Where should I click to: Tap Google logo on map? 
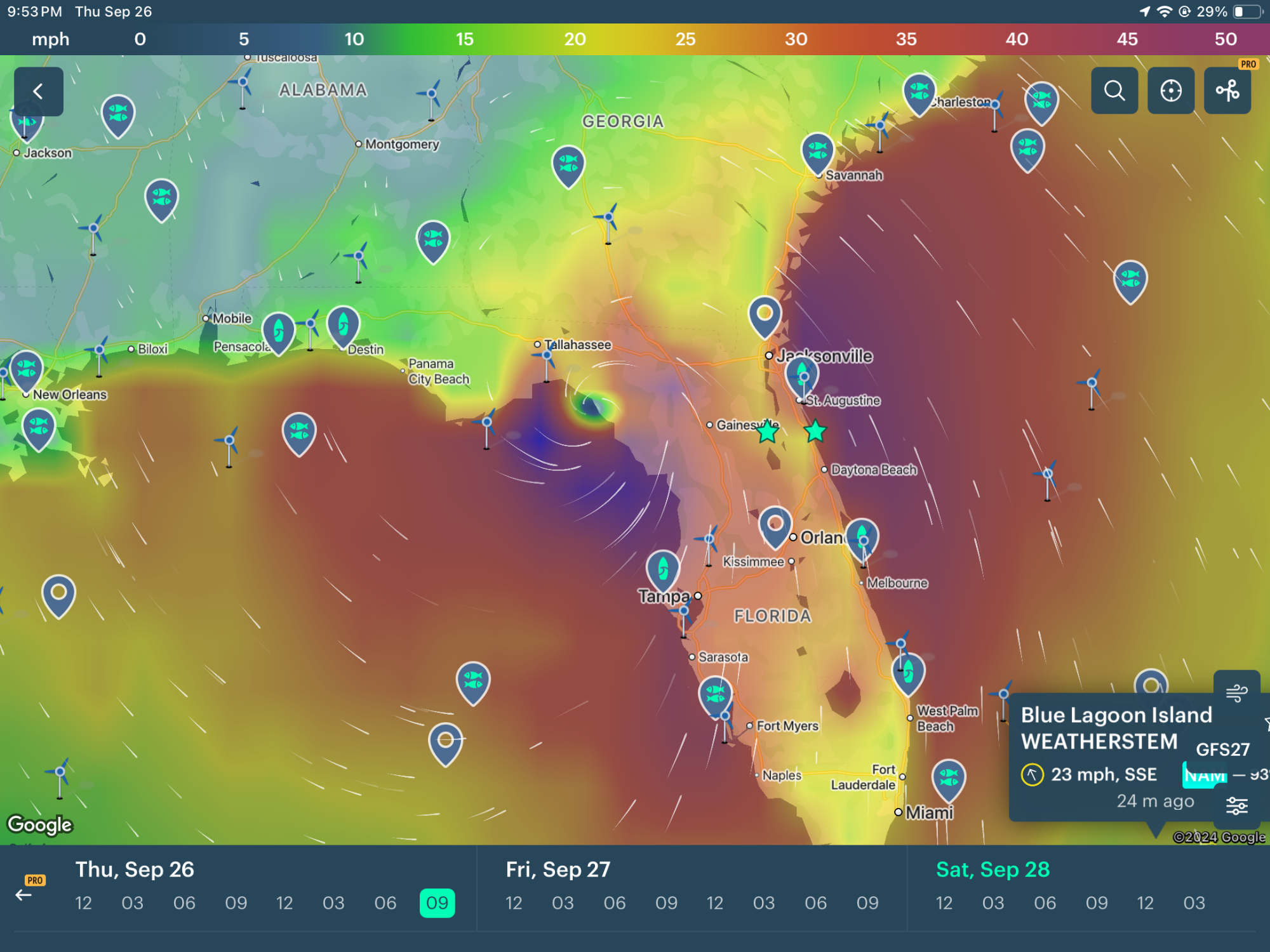pyautogui.click(x=40, y=824)
